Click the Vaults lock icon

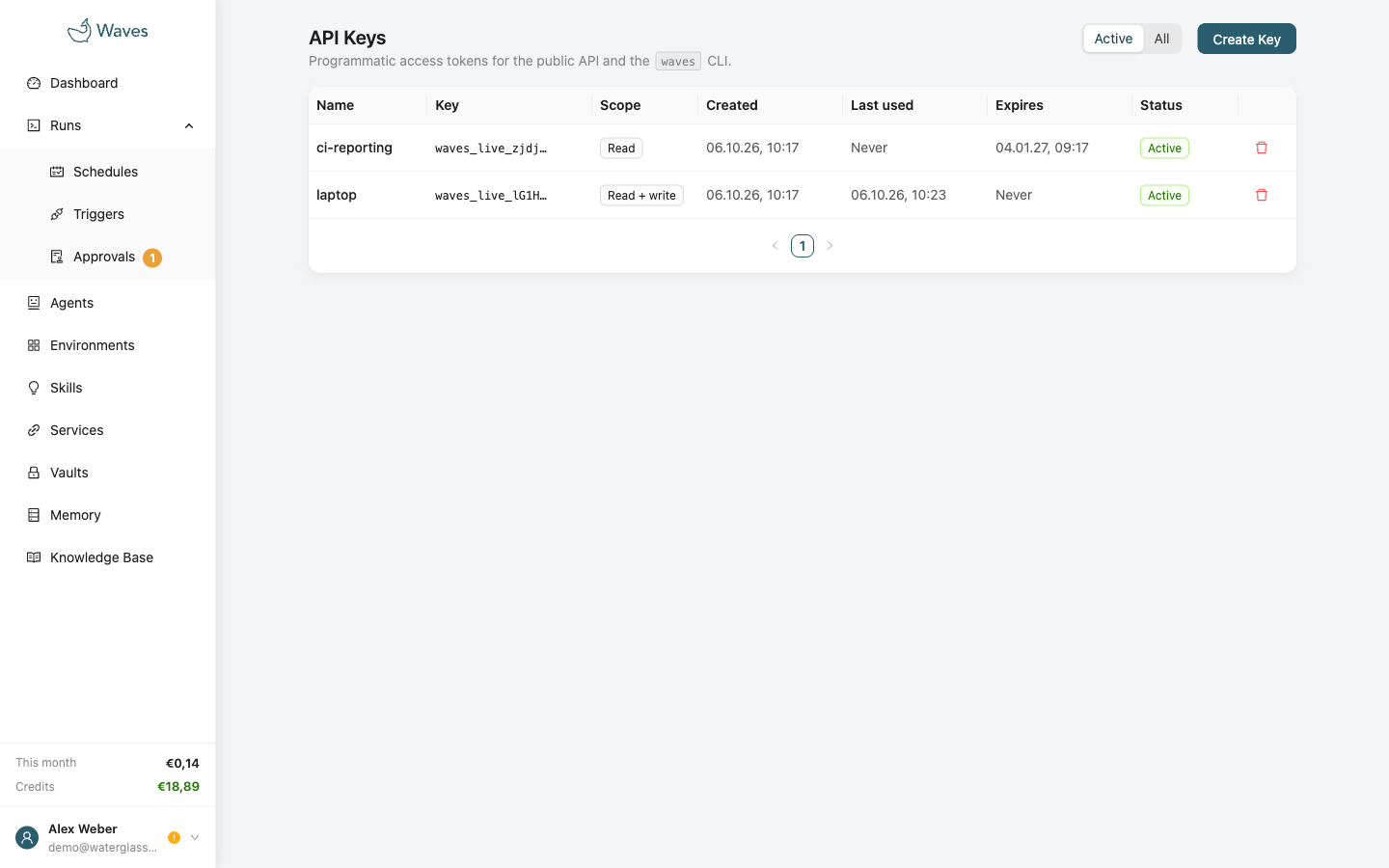coord(34,473)
